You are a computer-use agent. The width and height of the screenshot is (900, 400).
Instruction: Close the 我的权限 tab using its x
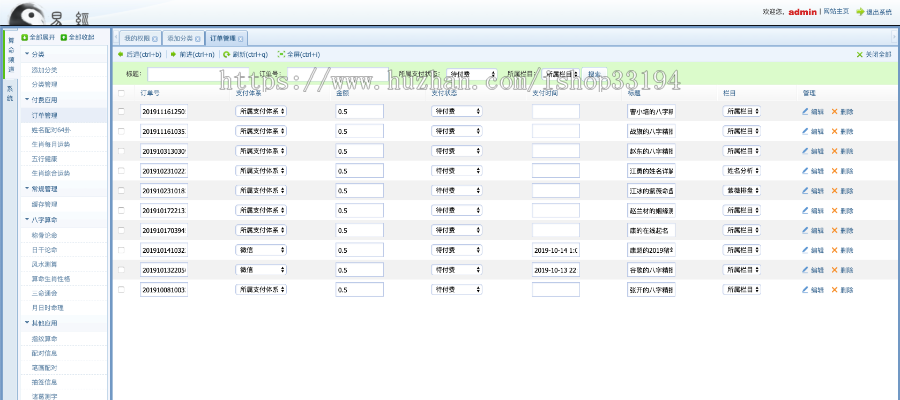[x=154, y=39]
